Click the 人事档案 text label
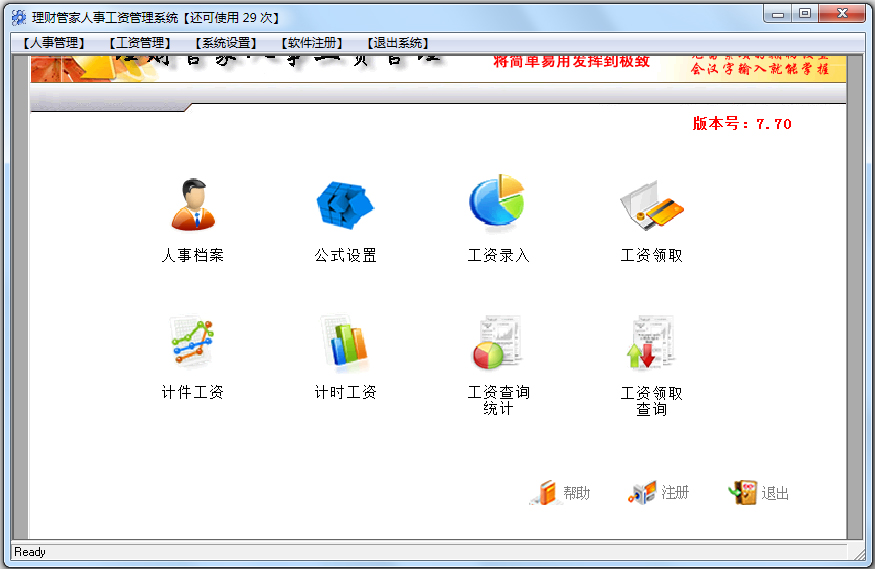Screen dimensions: 875x569 (x=193, y=255)
